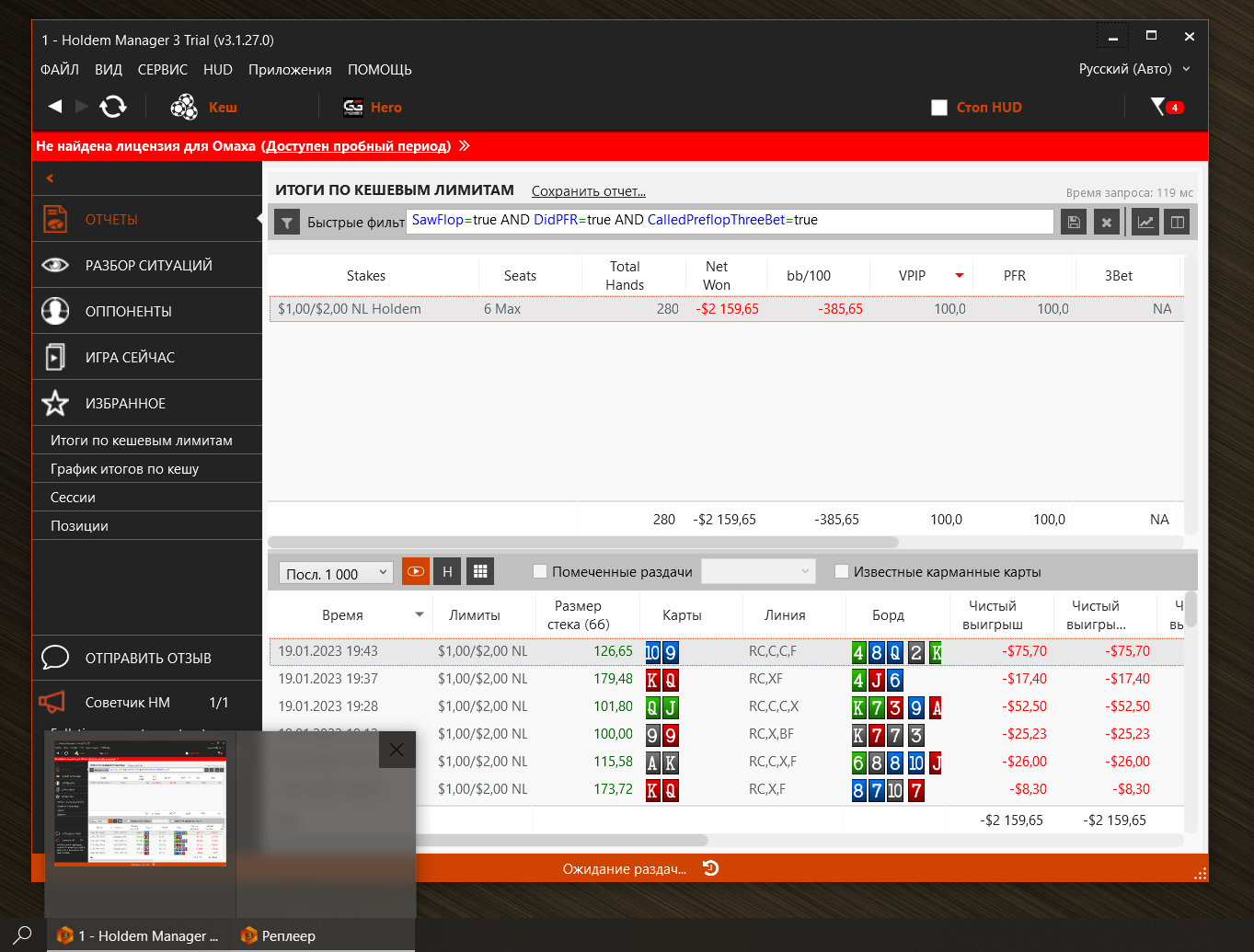The width and height of the screenshot is (1254, 952).
Task: Open the Русский (Авто) language dropdown
Action: 1134,69
